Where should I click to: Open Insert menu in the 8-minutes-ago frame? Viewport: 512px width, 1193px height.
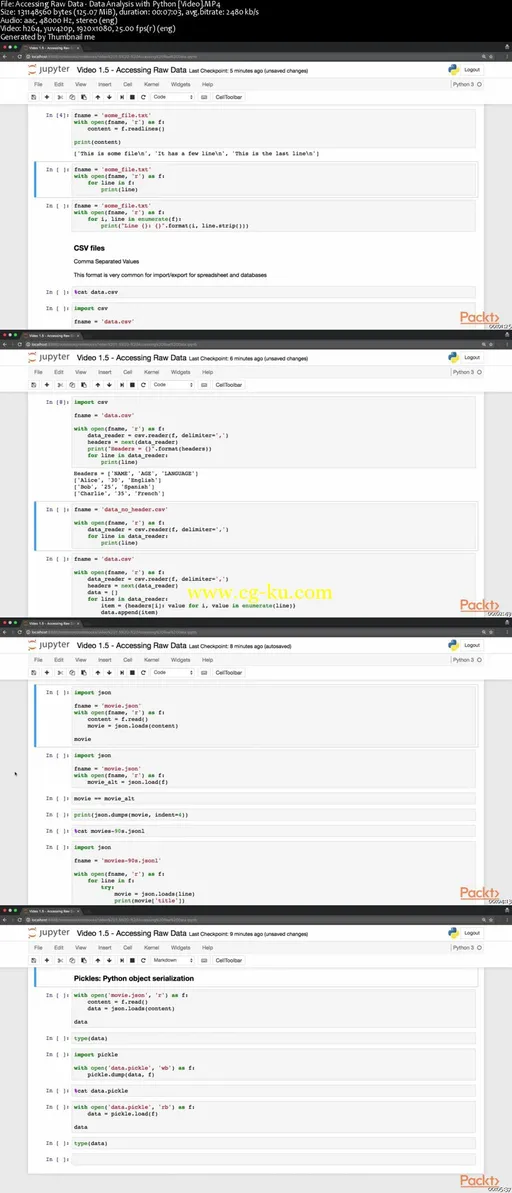[105, 660]
